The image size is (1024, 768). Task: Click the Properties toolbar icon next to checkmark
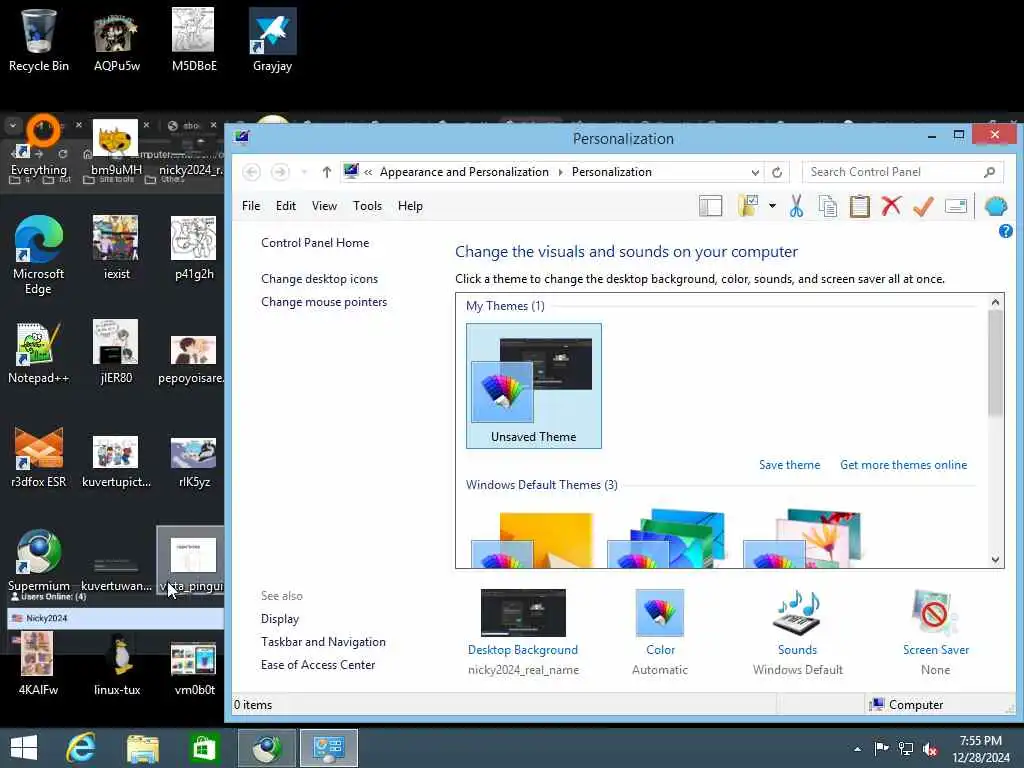pyautogui.click(x=955, y=206)
